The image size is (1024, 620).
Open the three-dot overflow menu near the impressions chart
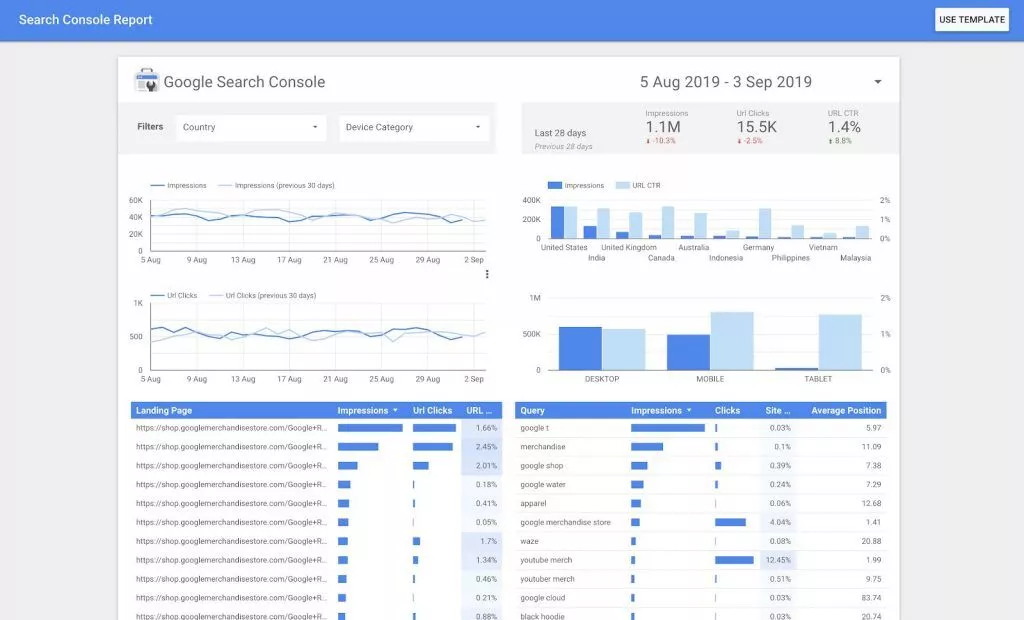tap(487, 272)
